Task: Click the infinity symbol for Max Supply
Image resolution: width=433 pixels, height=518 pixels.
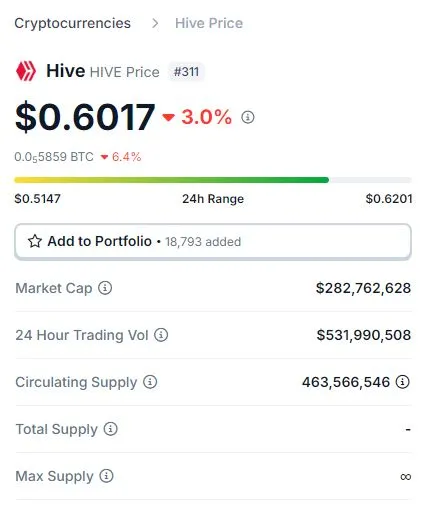Action: coord(406,477)
